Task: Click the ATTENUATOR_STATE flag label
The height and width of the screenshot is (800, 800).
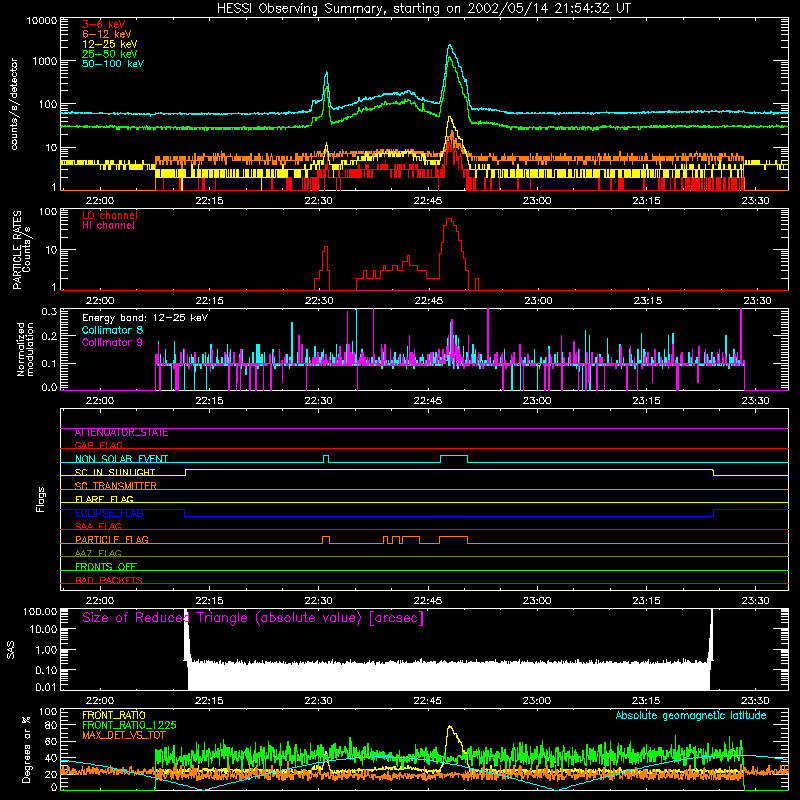Action: [121, 433]
